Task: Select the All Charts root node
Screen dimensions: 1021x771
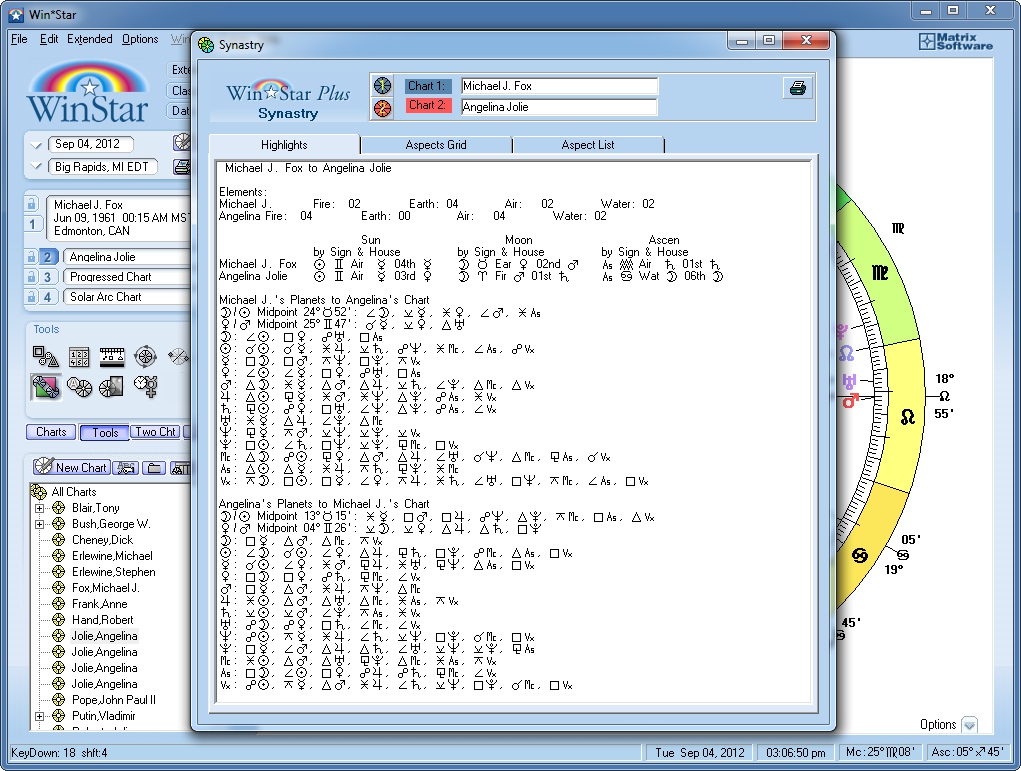Action: coord(74,492)
